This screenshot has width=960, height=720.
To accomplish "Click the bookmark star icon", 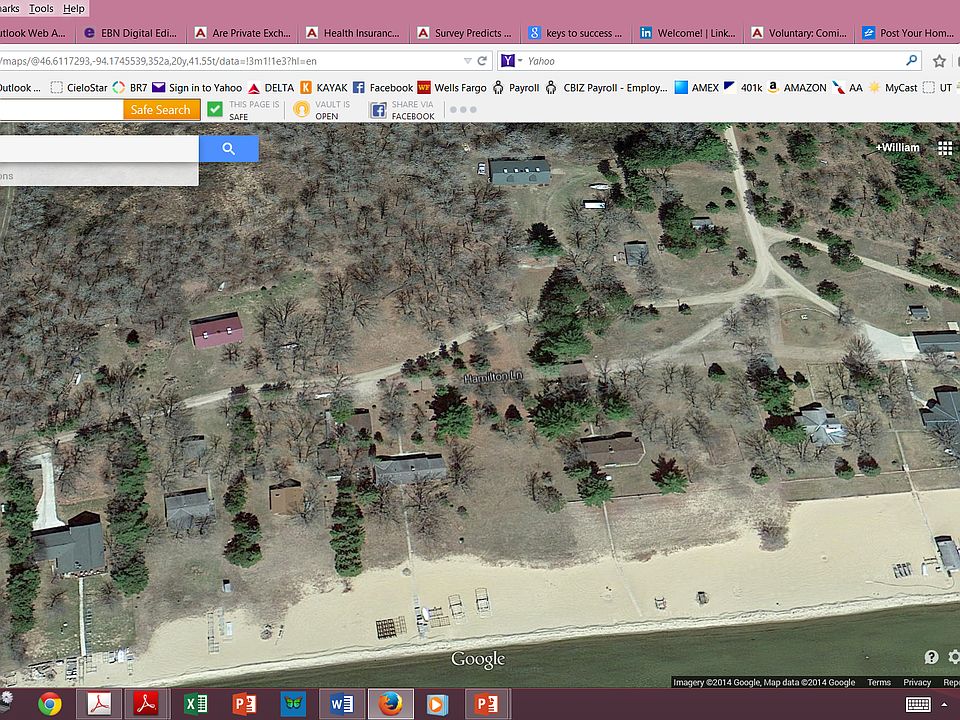I will [x=939, y=61].
